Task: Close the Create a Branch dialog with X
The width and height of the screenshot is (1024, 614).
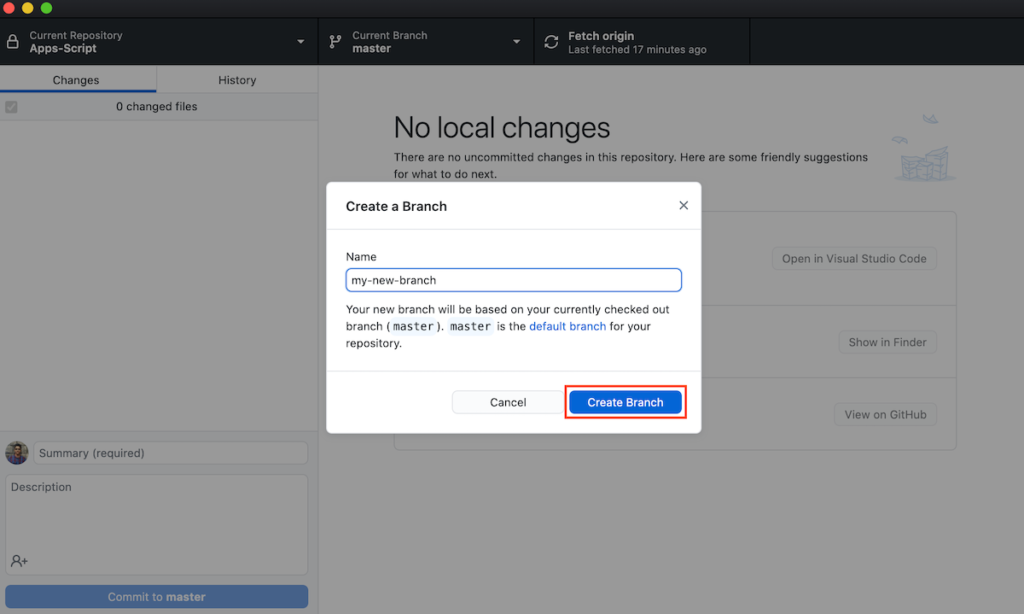Action: tap(683, 205)
